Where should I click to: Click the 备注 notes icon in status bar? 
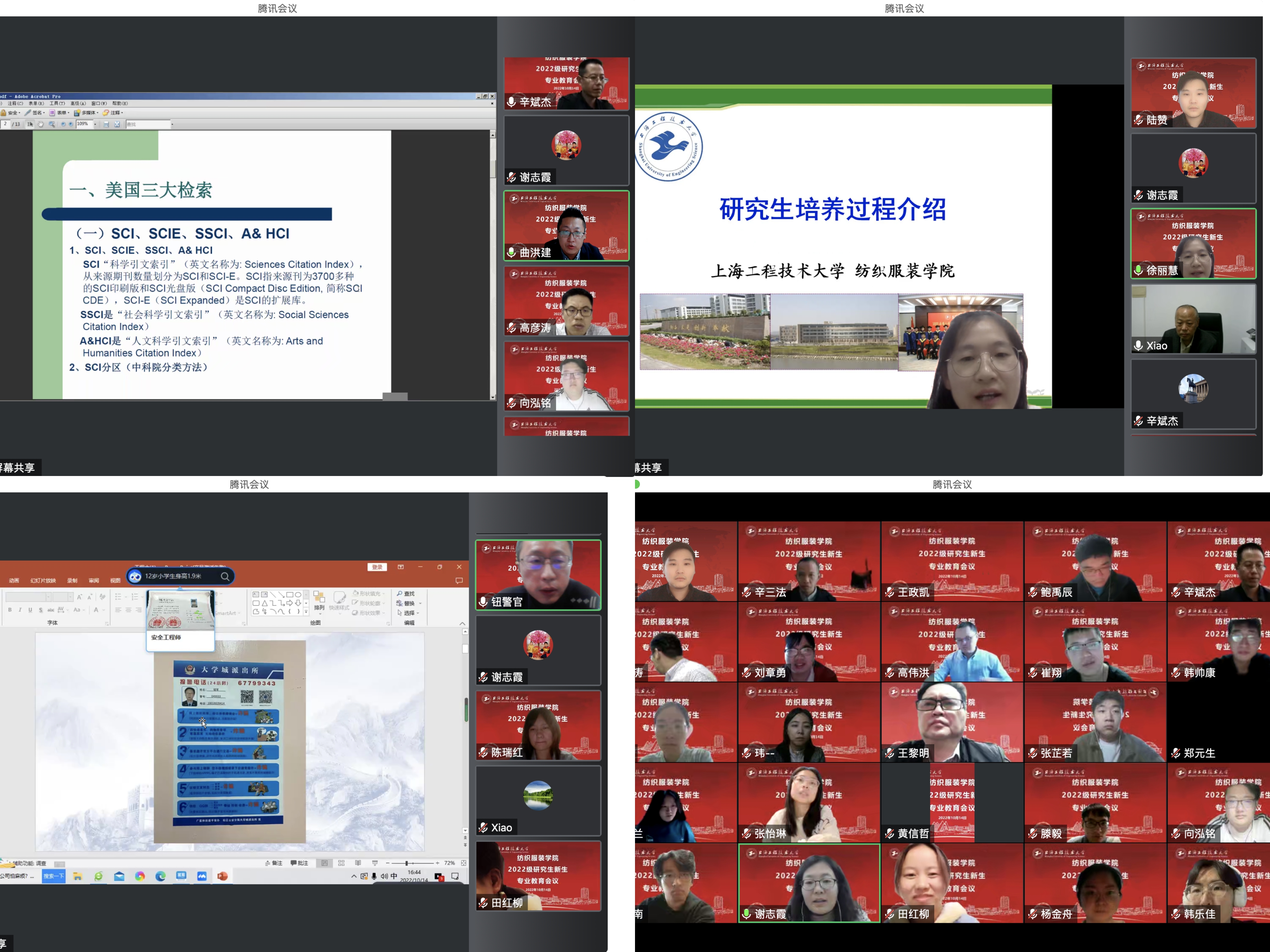point(274,863)
